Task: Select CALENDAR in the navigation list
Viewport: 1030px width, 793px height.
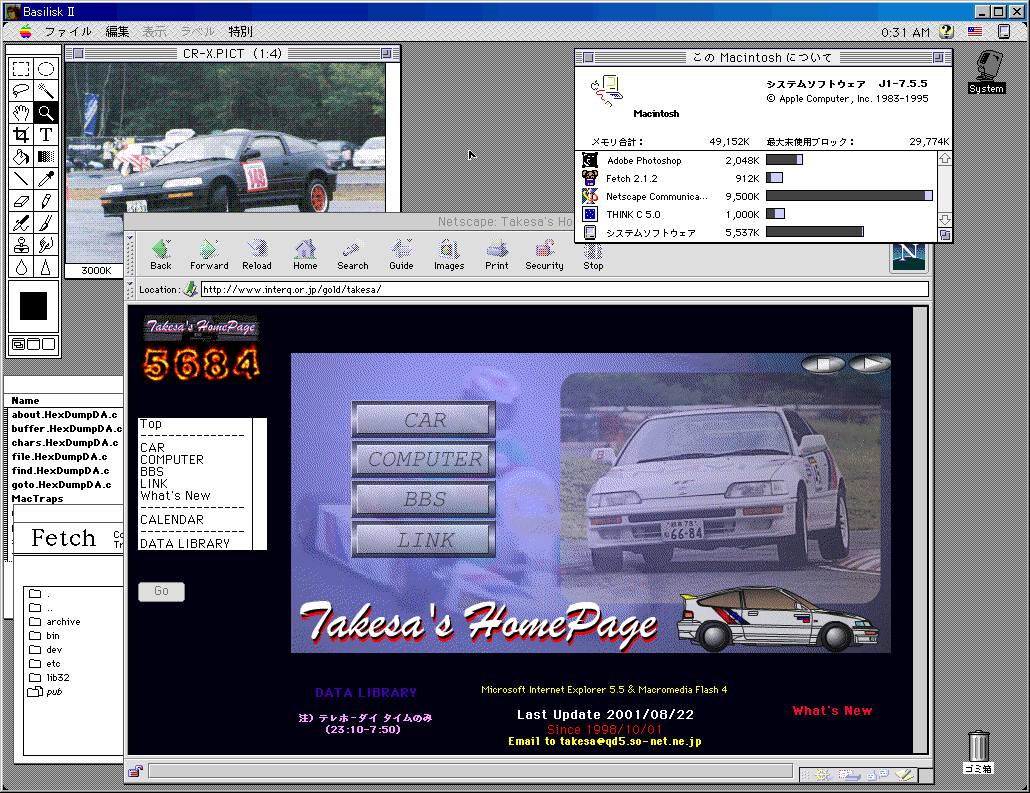Action: tap(172, 520)
